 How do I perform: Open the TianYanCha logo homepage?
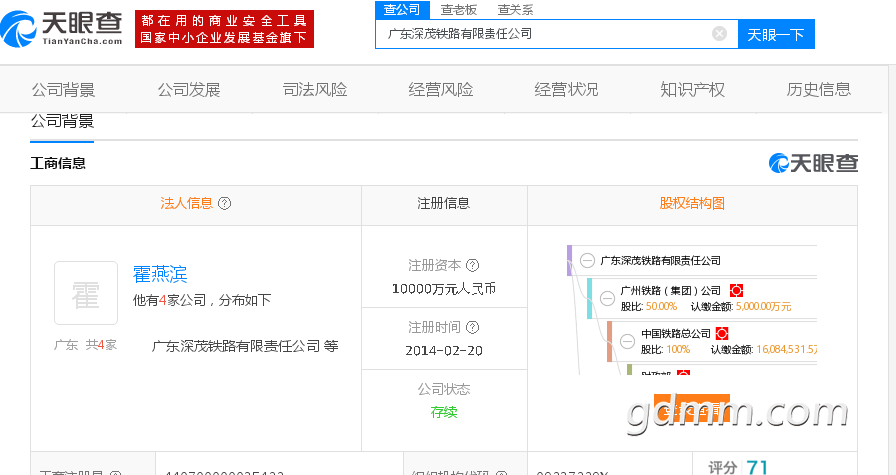pos(61,28)
